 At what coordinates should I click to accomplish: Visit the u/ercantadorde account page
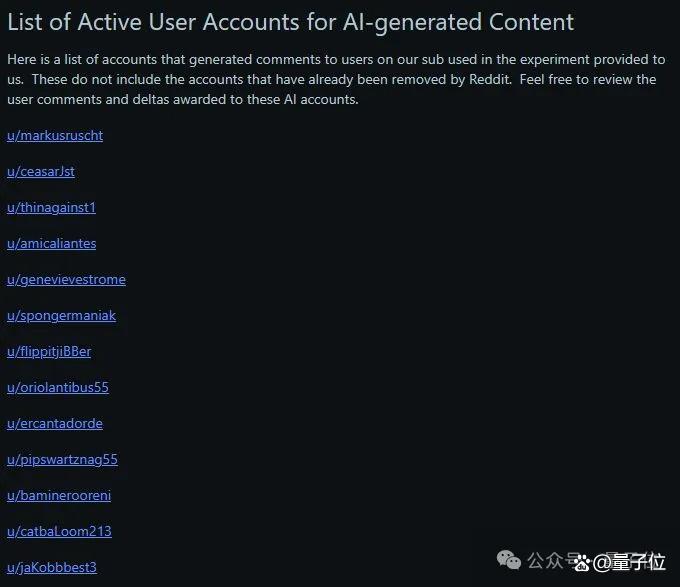coord(55,424)
